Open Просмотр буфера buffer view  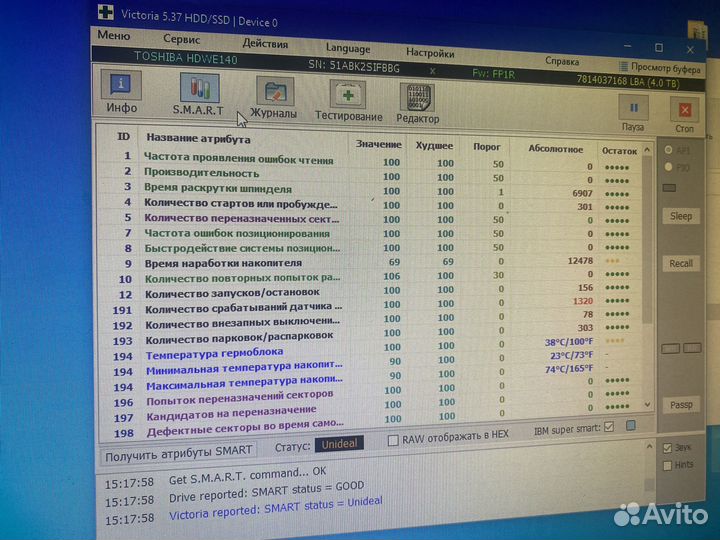(x=660, y=68)
